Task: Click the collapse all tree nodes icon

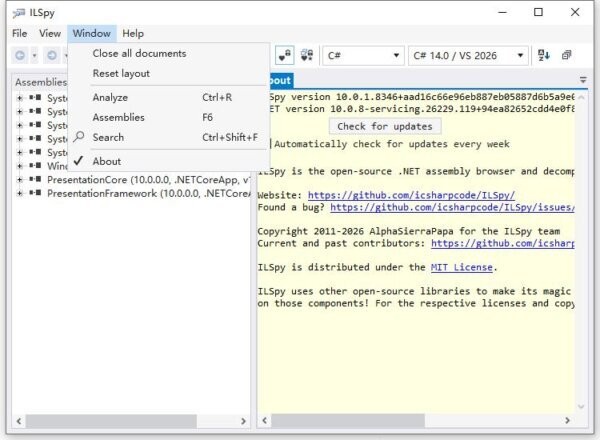Action: click(567, 55)
